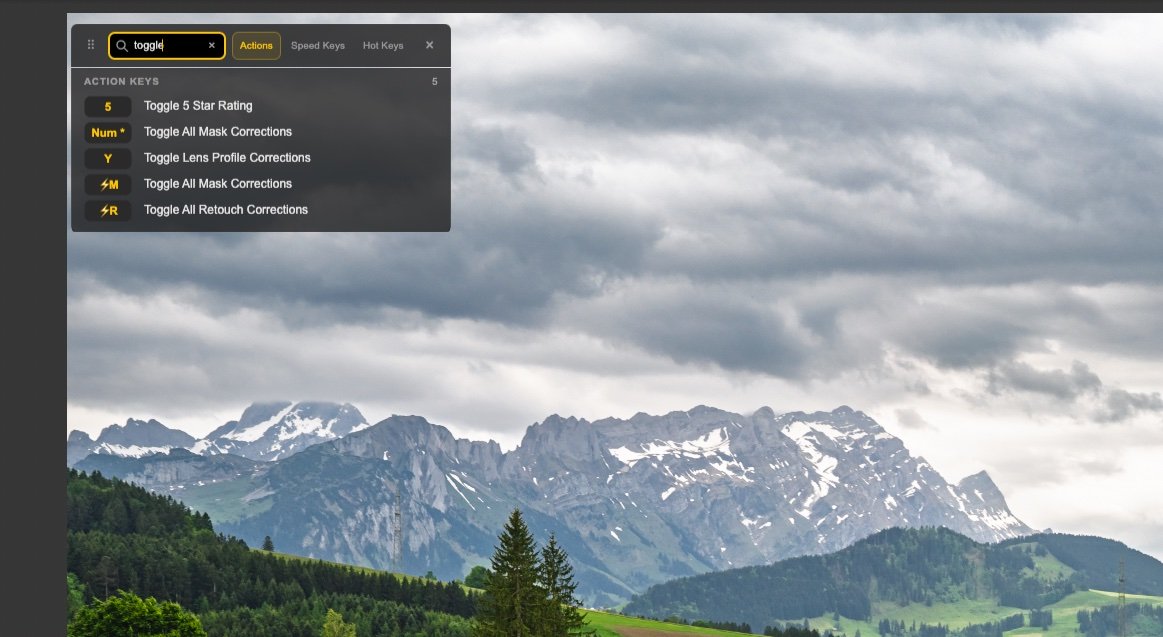
Task: Open the Hot Keys tab
Action: coord(383,46)
